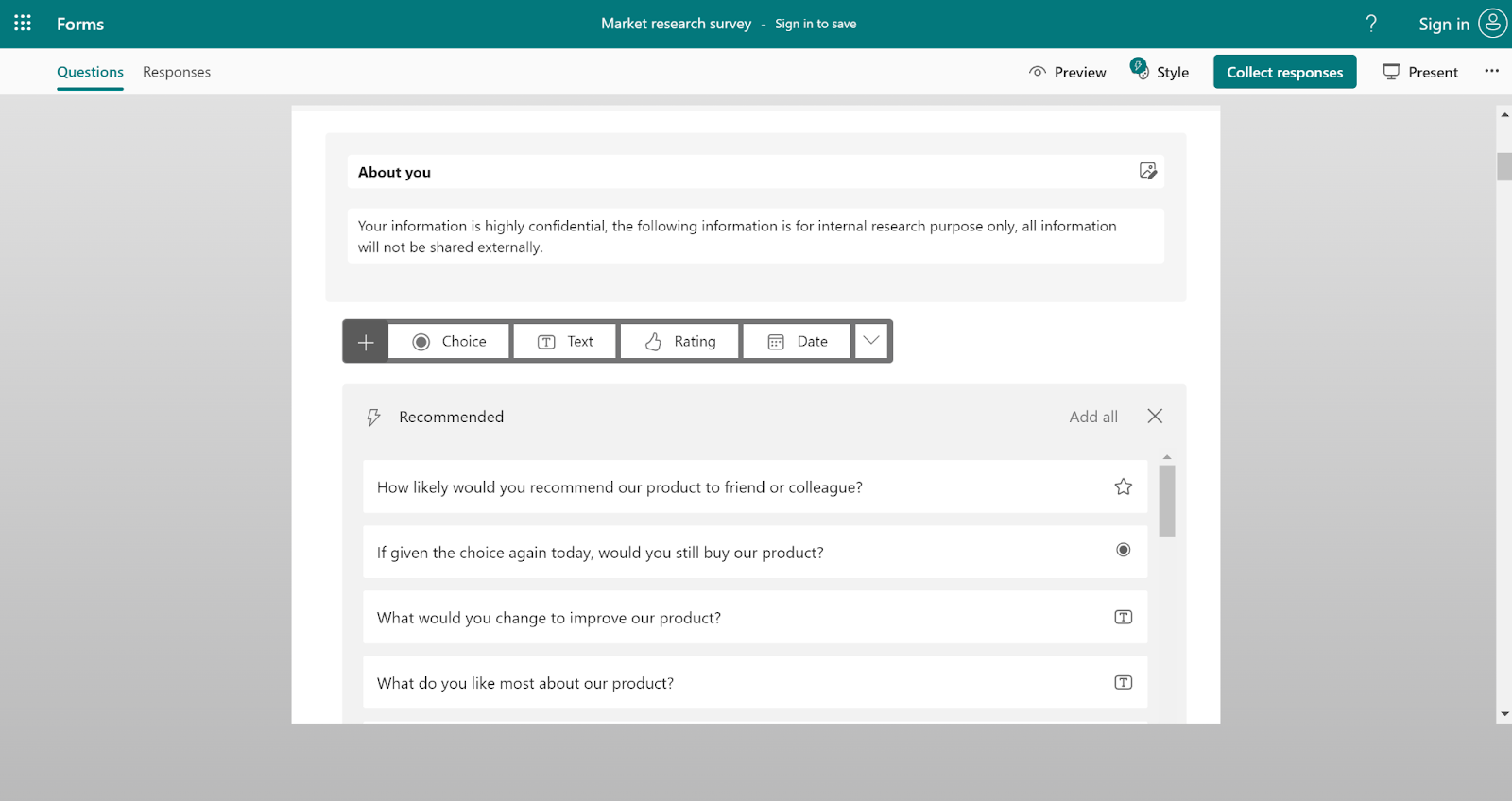
Task: Close the Recommended questions panel
Action: pyautogui.click(x=1155, y=417)
